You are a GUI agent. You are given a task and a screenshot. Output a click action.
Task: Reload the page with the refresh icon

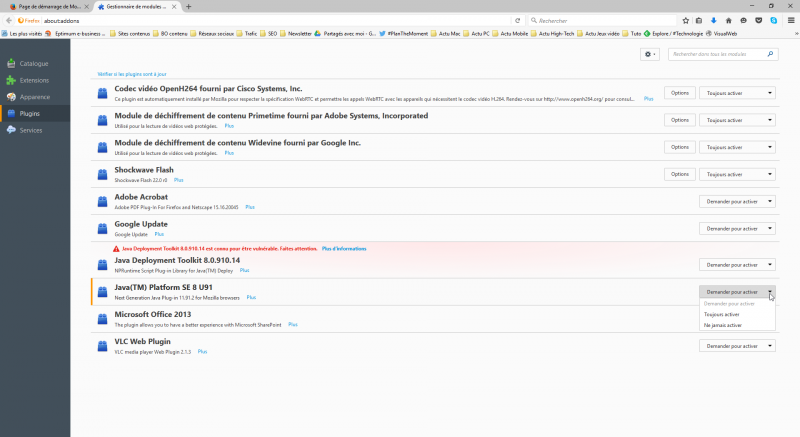(x=517, y=20)
